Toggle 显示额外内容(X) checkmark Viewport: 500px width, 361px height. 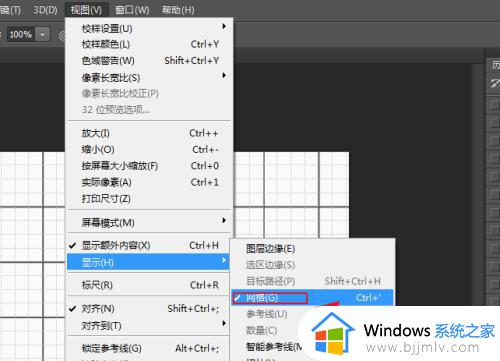149,246
